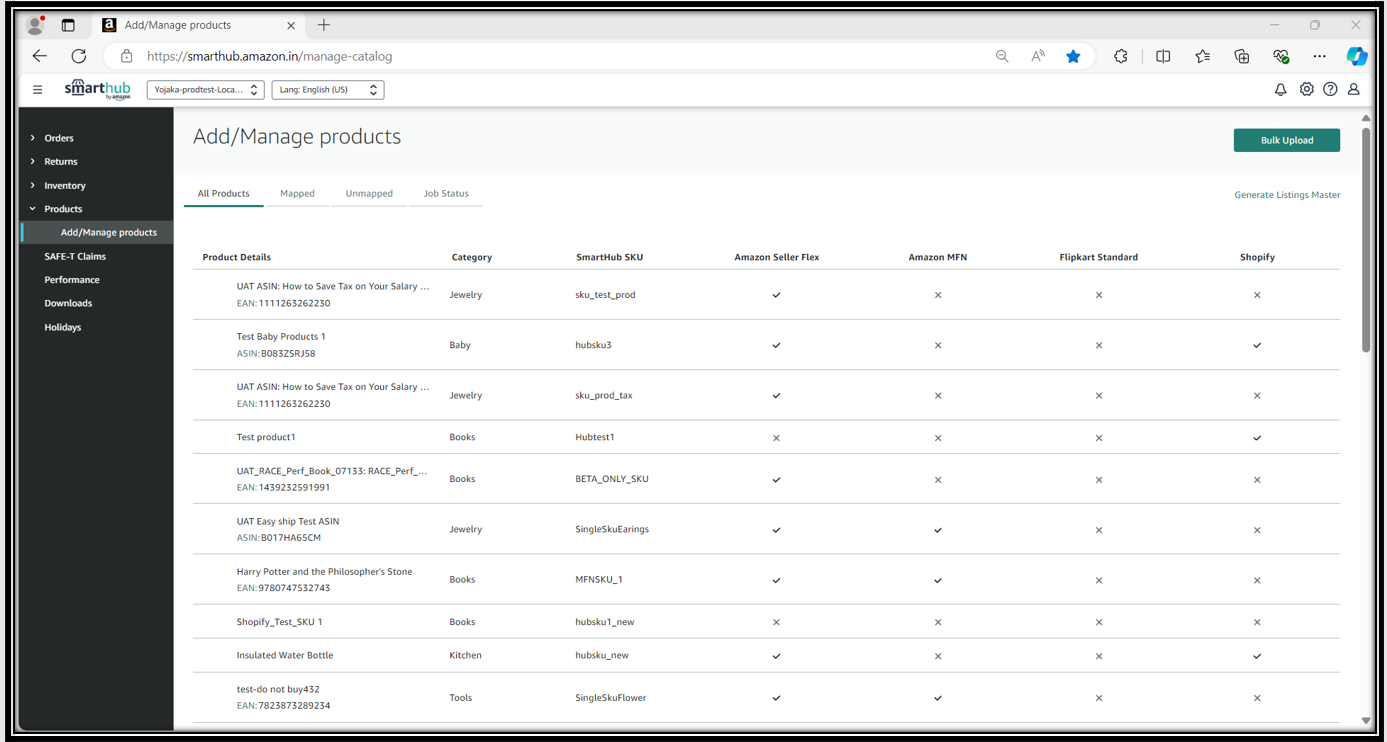
Task: Switch to the Job Status tab
Action: click(x=446, y=194)
